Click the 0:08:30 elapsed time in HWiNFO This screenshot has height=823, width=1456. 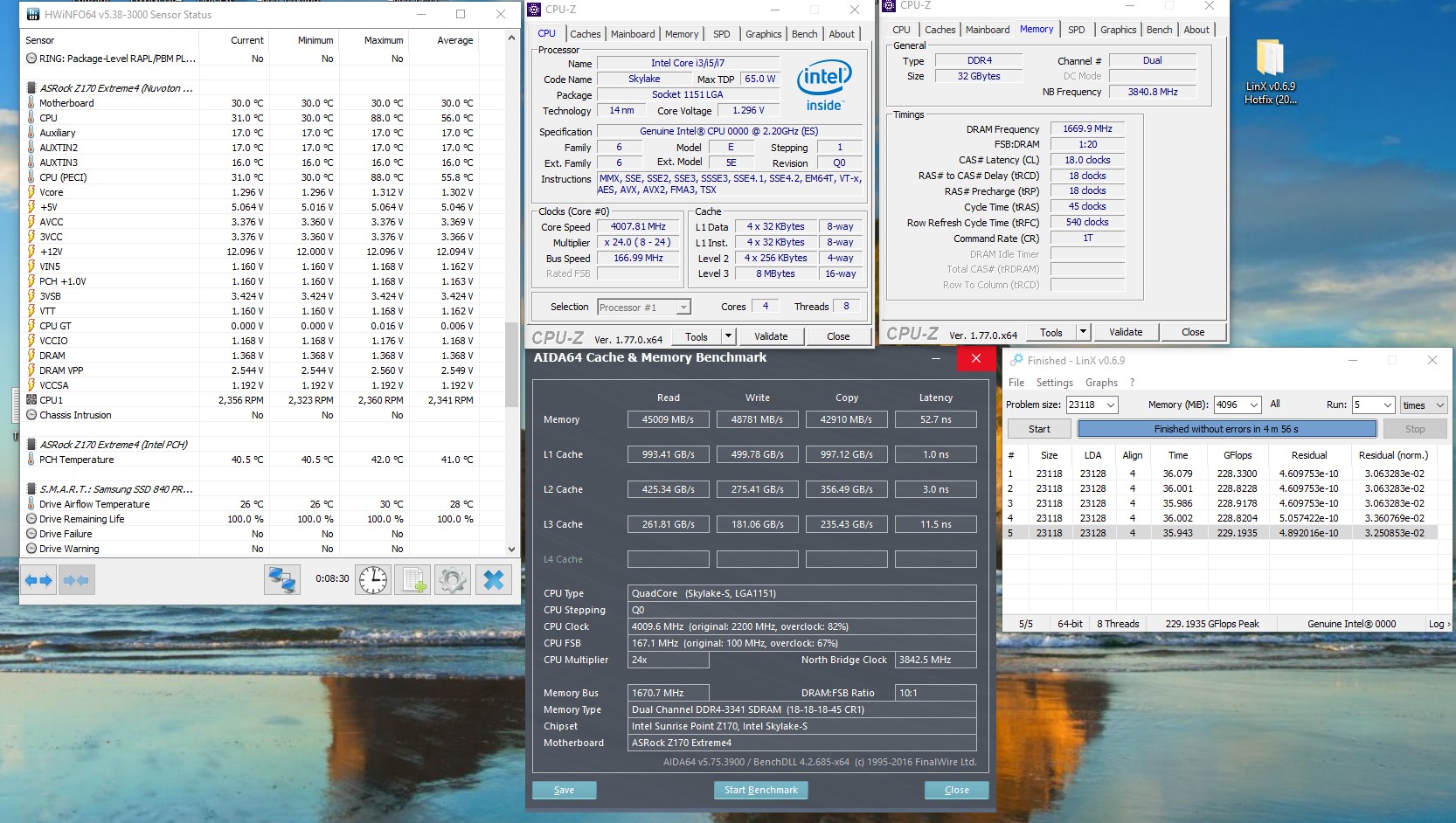(x=332, y=578)
